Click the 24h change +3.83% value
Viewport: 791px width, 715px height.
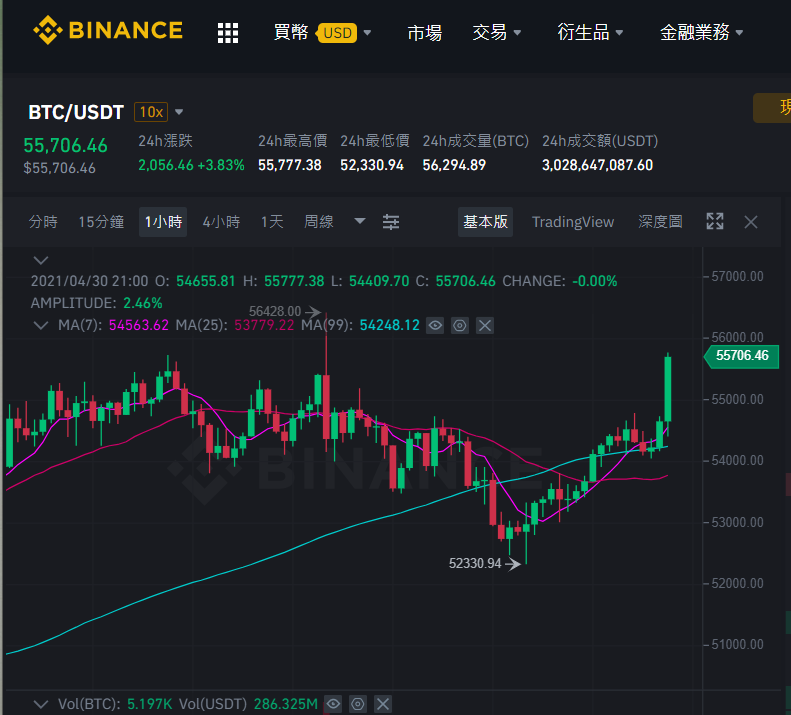[x=221, y=165]
